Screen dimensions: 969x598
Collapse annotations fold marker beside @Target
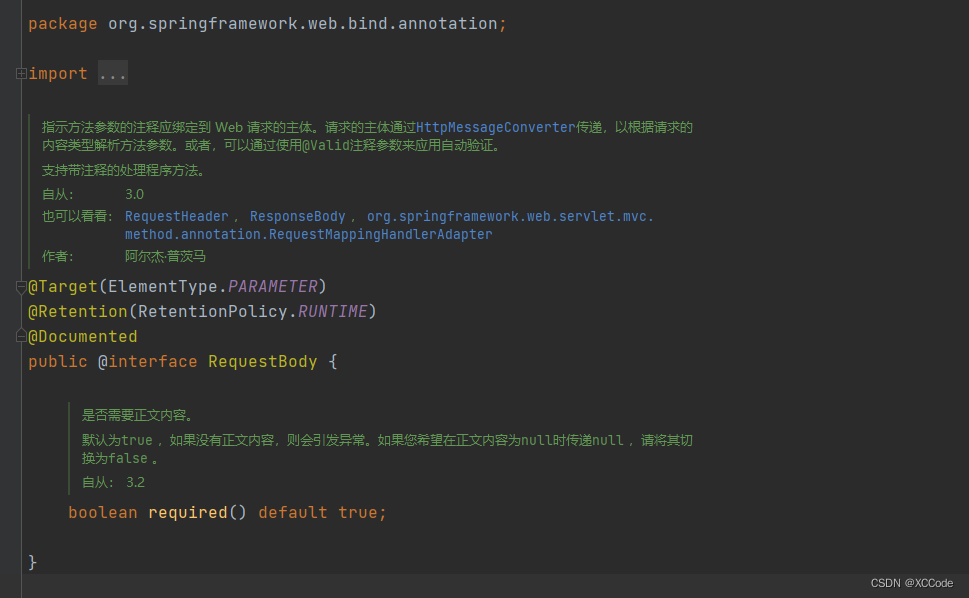coord(21,287)
